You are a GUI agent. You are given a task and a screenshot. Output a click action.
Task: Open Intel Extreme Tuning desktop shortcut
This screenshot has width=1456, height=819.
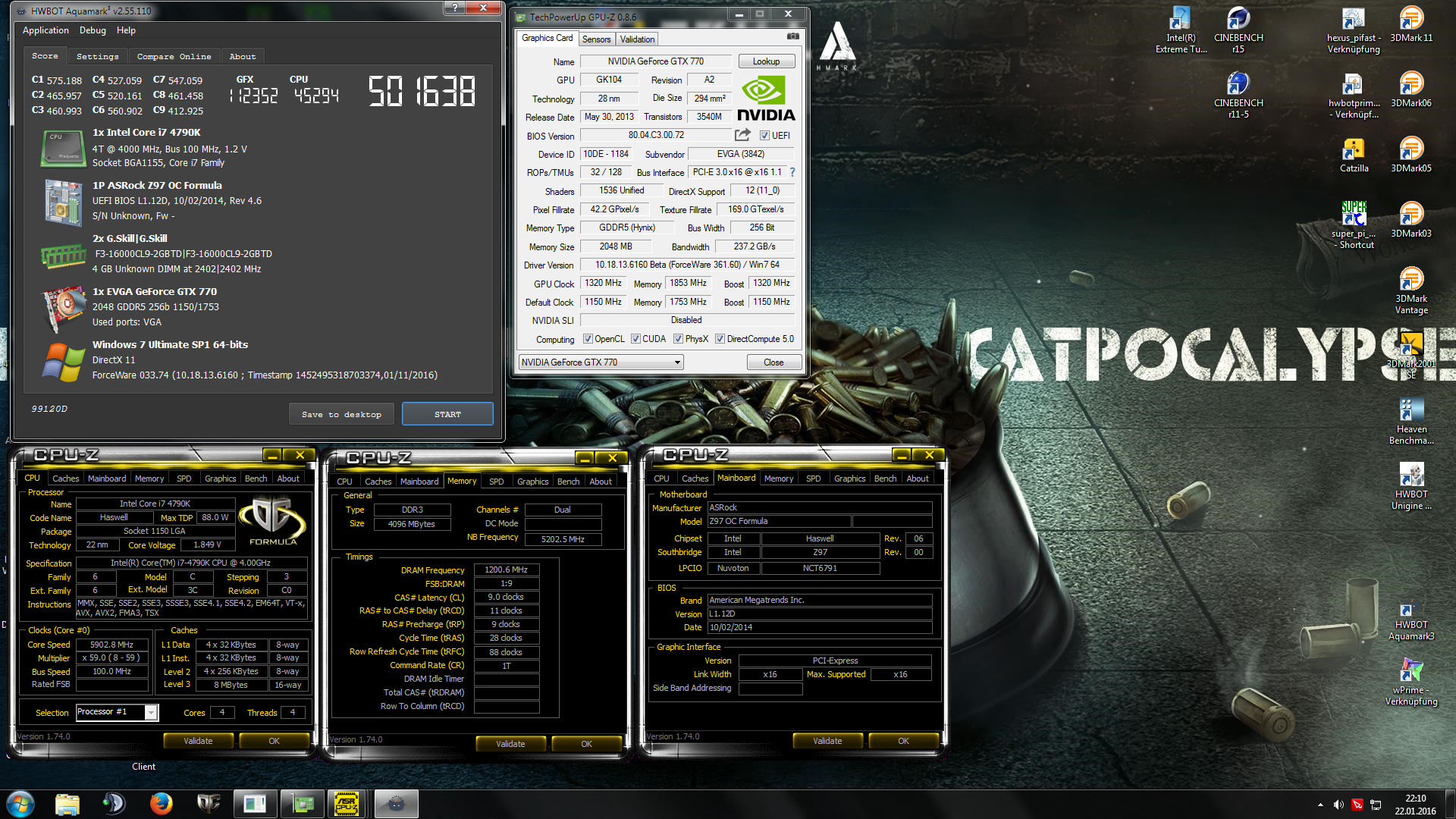1181,30
